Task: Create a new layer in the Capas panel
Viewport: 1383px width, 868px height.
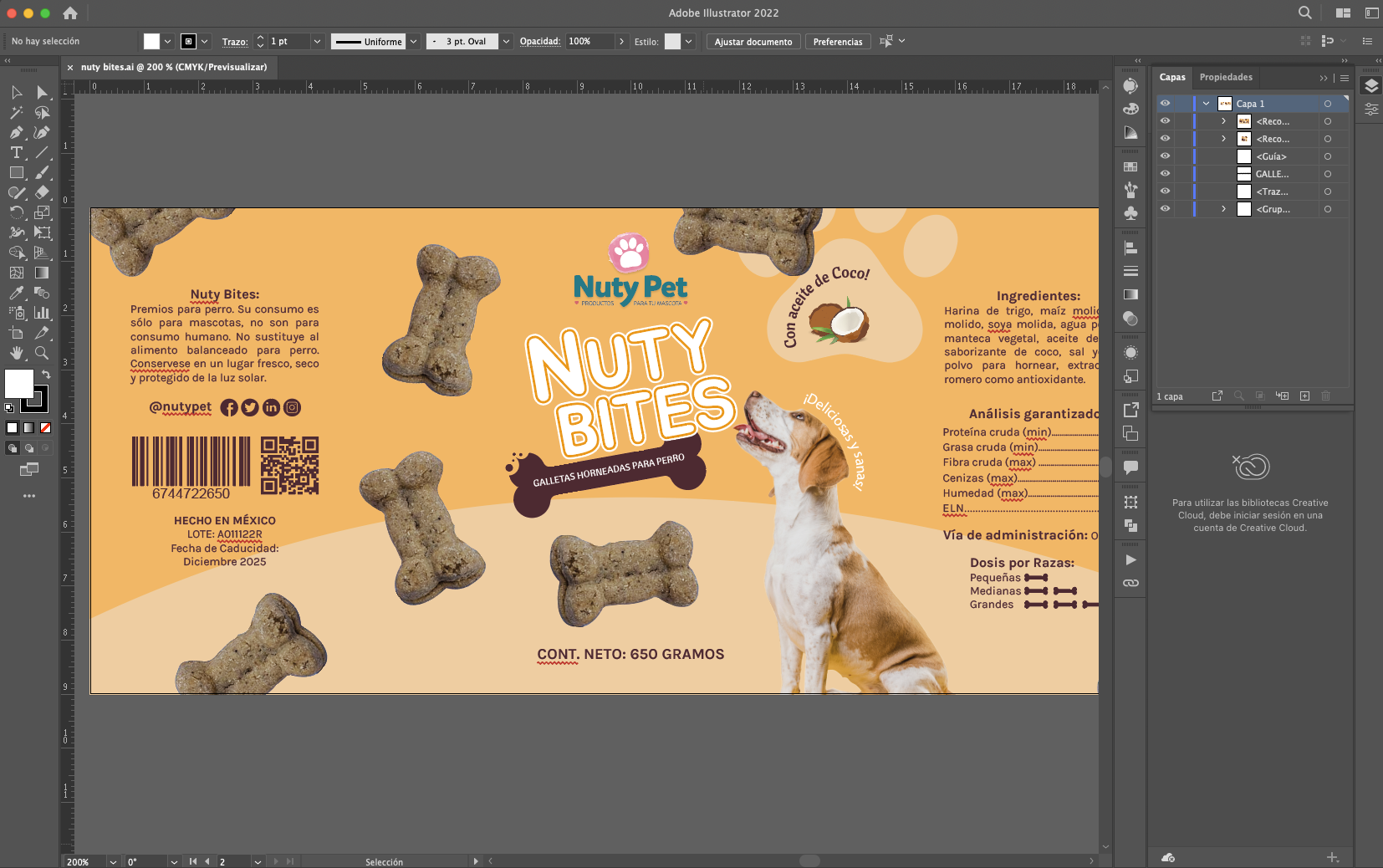Action: pos(1304,396)
